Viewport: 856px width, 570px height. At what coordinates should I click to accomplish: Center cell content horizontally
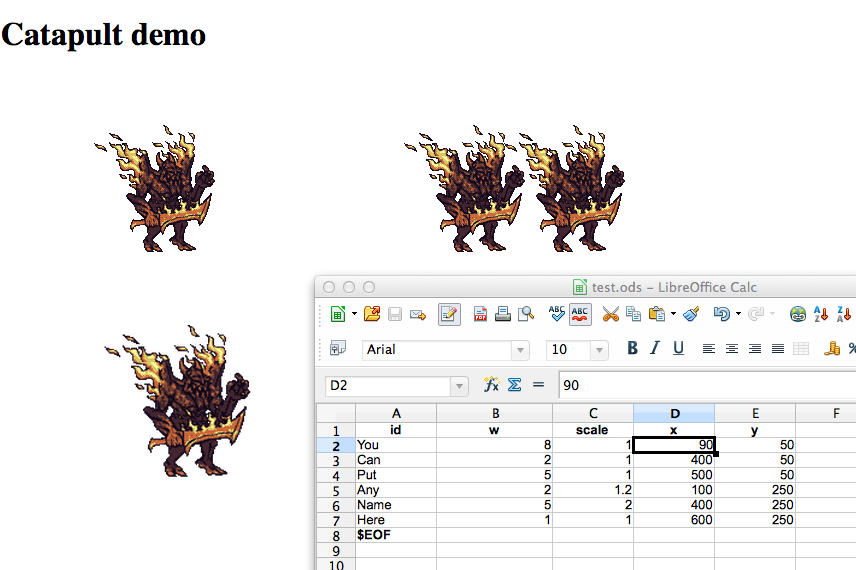[732, 348]
